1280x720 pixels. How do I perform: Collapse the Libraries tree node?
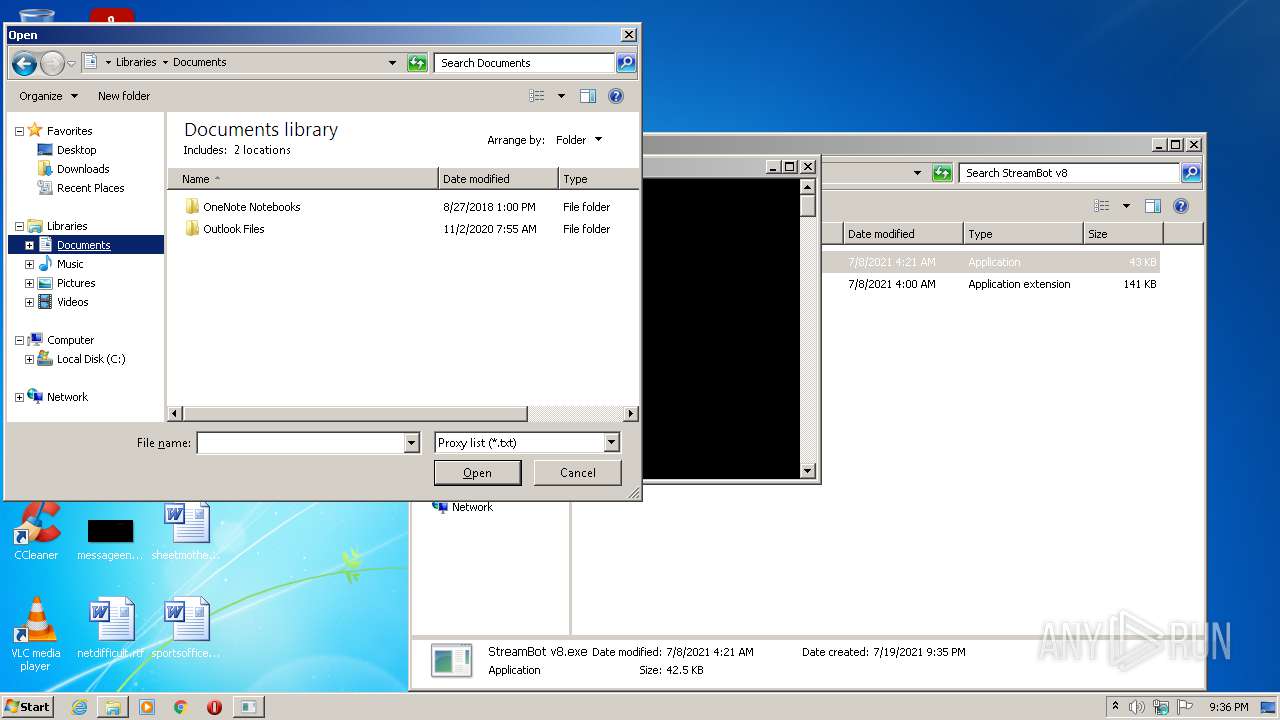pyautogui.click(x=19, y=226)
